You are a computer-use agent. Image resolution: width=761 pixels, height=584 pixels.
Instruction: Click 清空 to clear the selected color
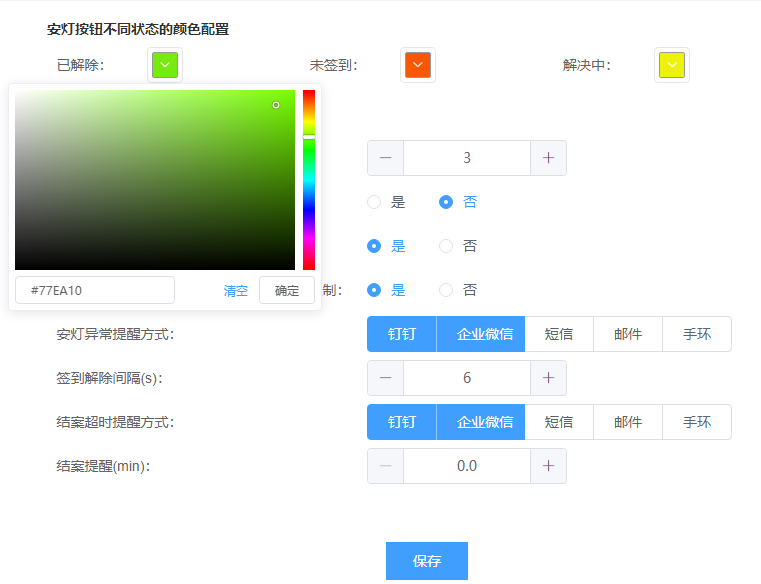pyautogui.click(x=236, y=291)
